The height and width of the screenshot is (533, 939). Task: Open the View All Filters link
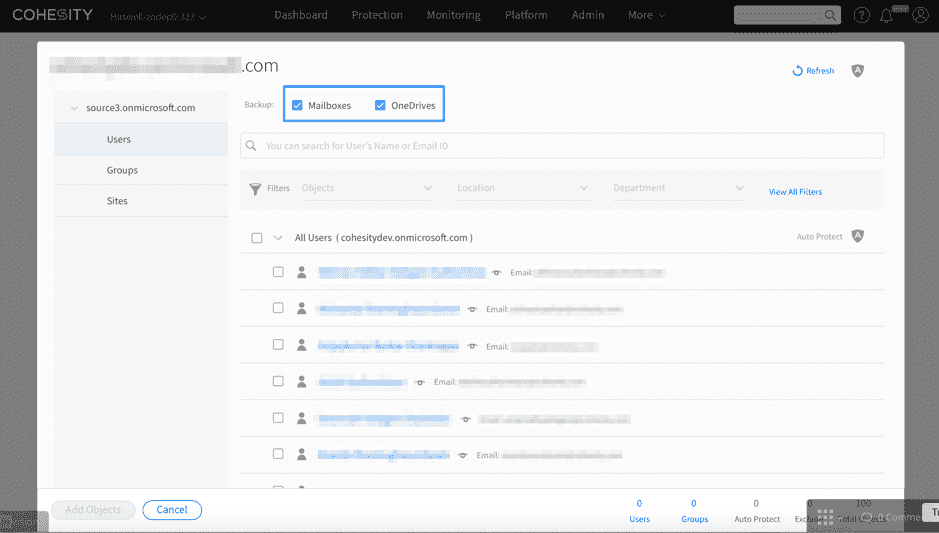[x=795, y=191]
